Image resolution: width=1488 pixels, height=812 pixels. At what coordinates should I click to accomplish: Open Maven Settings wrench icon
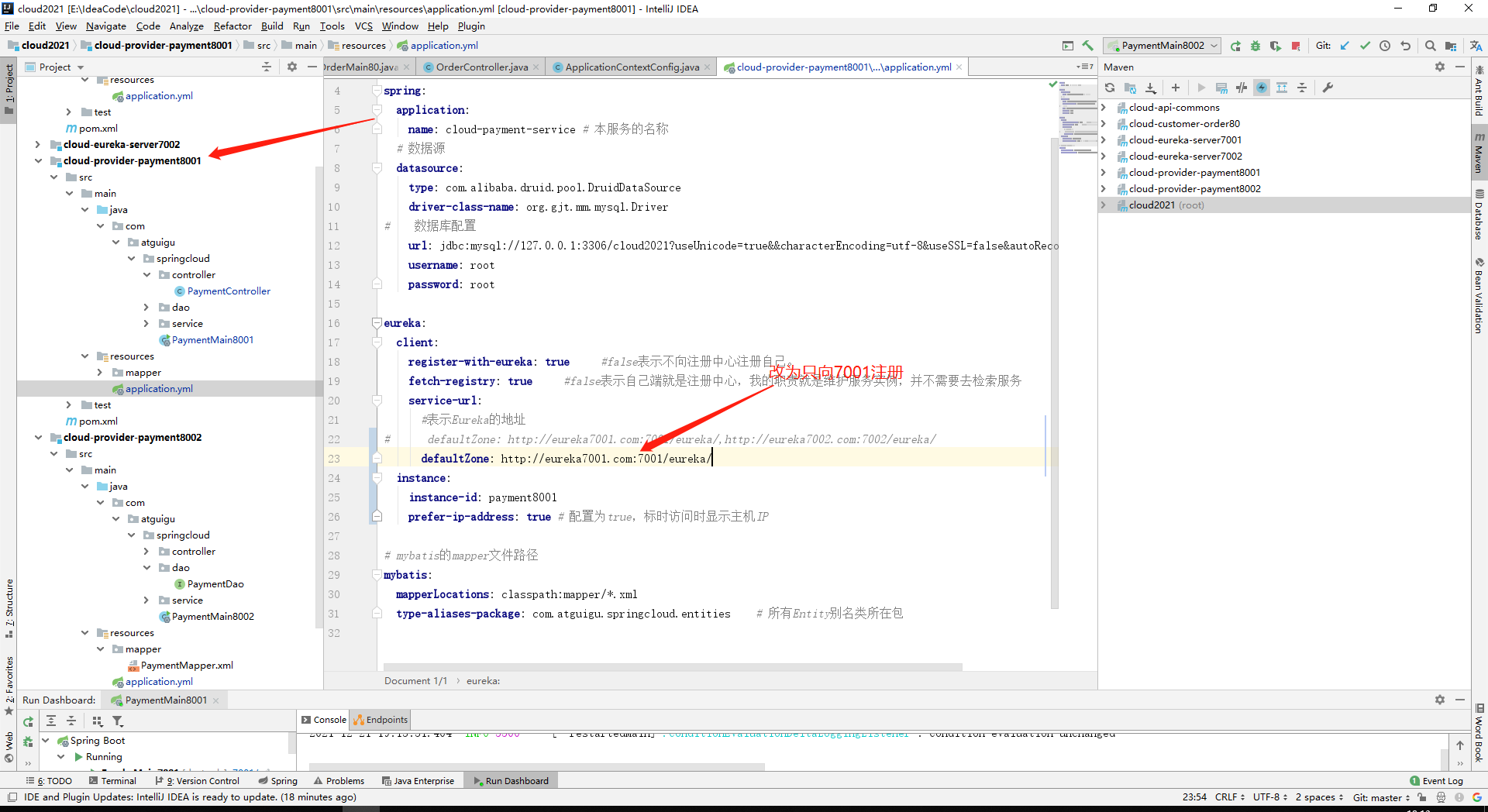1328,88
